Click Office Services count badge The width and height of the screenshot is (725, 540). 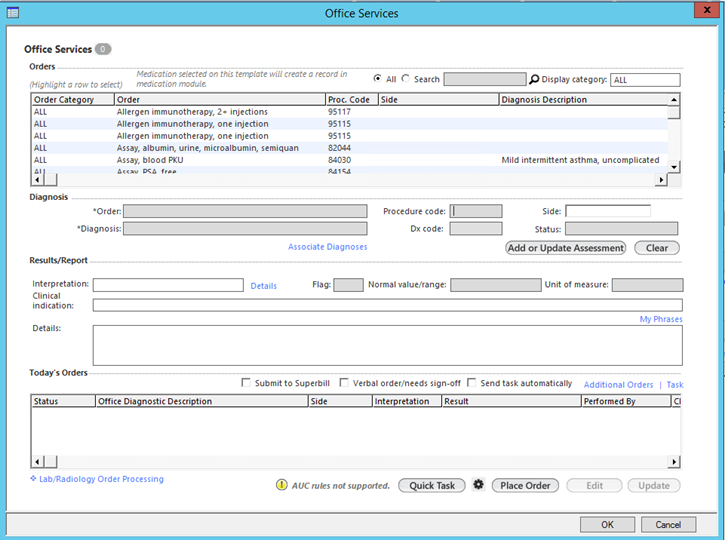[103, 49]
